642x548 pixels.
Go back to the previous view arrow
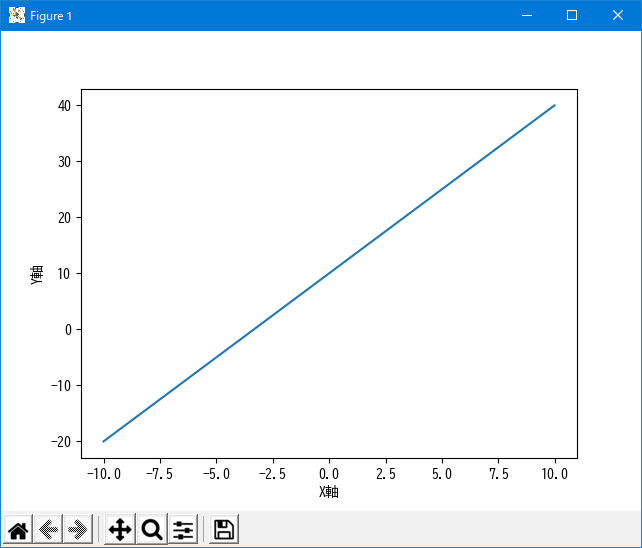click(x=48, y=529)
